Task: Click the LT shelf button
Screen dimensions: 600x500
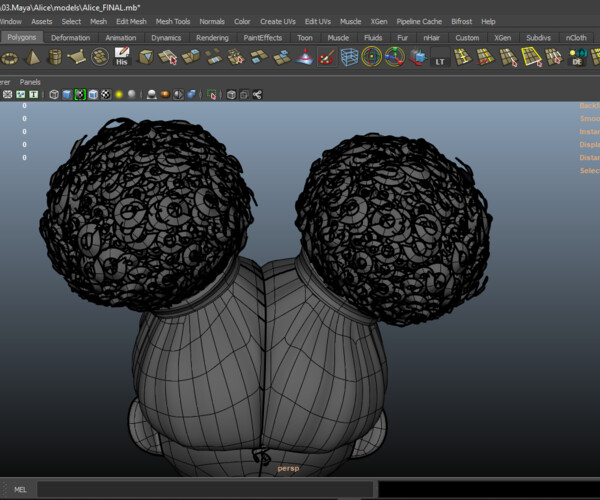Action: coord(440,57)
